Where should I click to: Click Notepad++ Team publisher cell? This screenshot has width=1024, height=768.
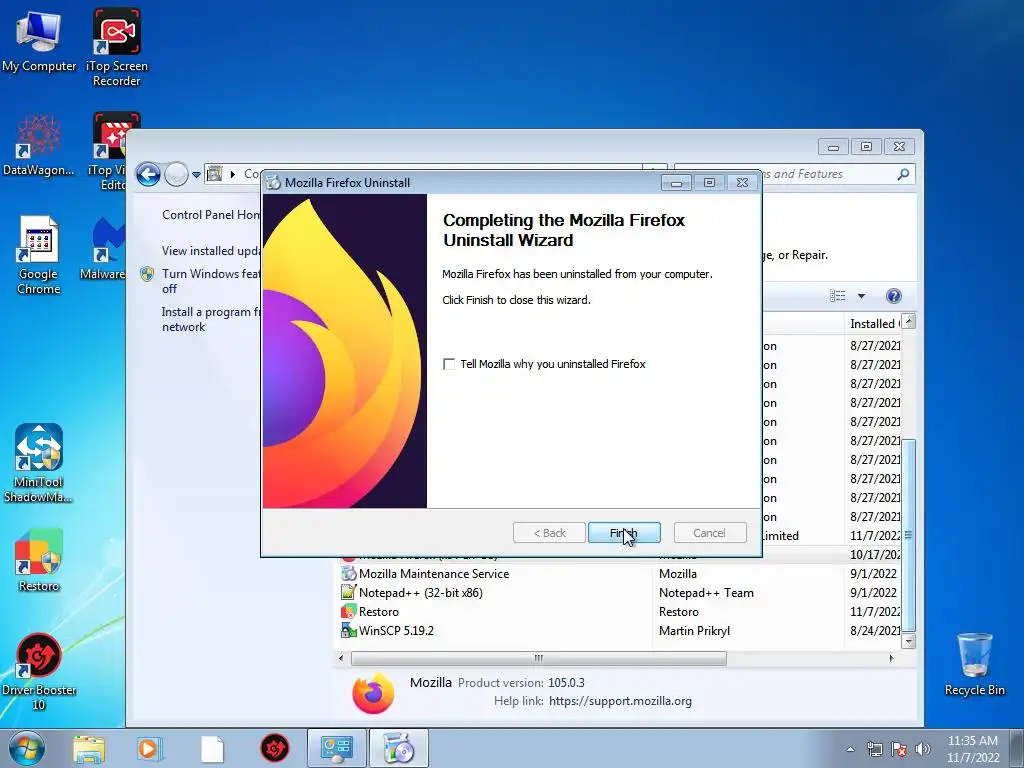tap(706, 592)
